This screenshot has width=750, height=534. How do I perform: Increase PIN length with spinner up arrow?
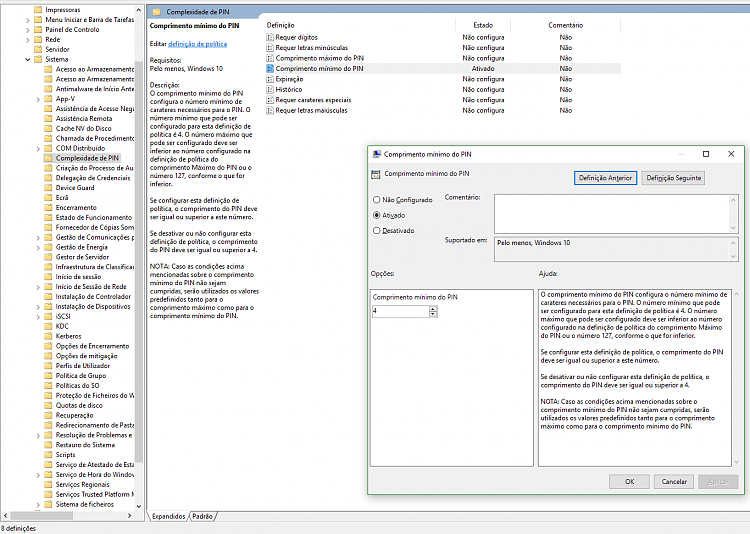click(433, 309)
